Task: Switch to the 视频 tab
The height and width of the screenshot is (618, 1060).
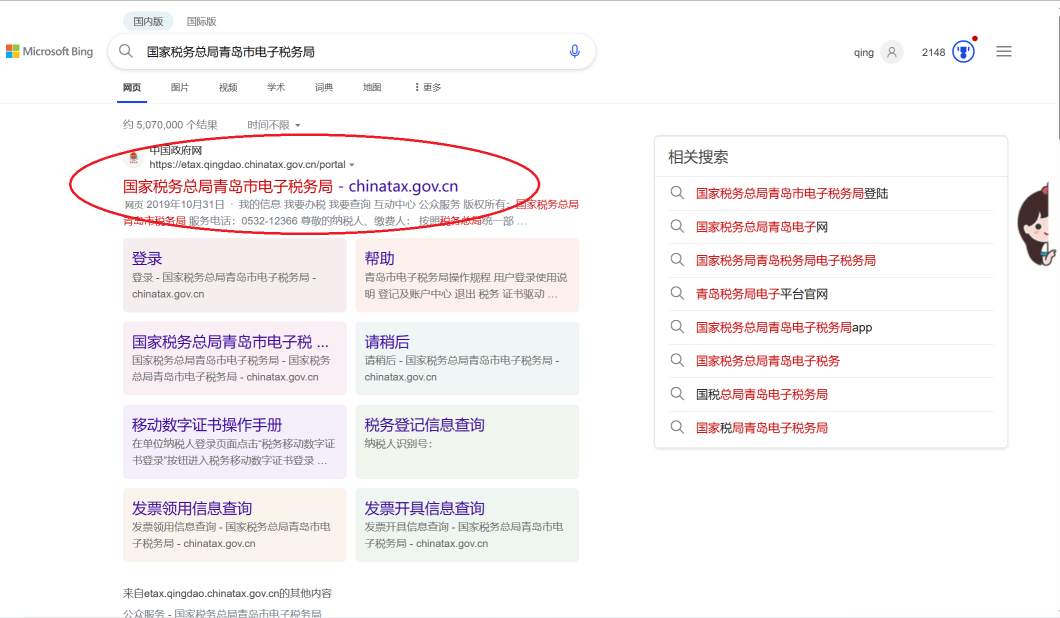Action: [x=228, y=88]
